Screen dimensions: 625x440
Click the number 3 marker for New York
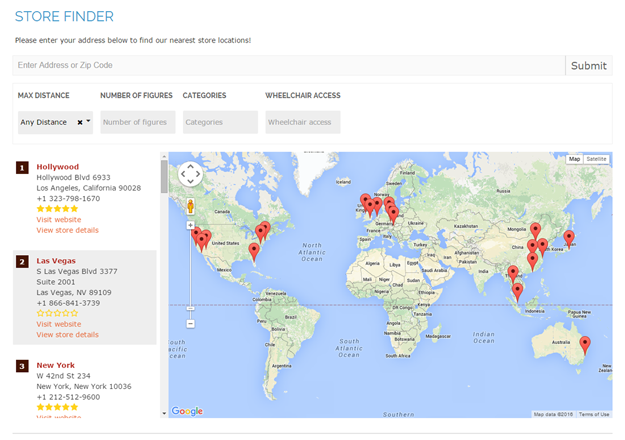pyautogui.click(x=22, y=366)
